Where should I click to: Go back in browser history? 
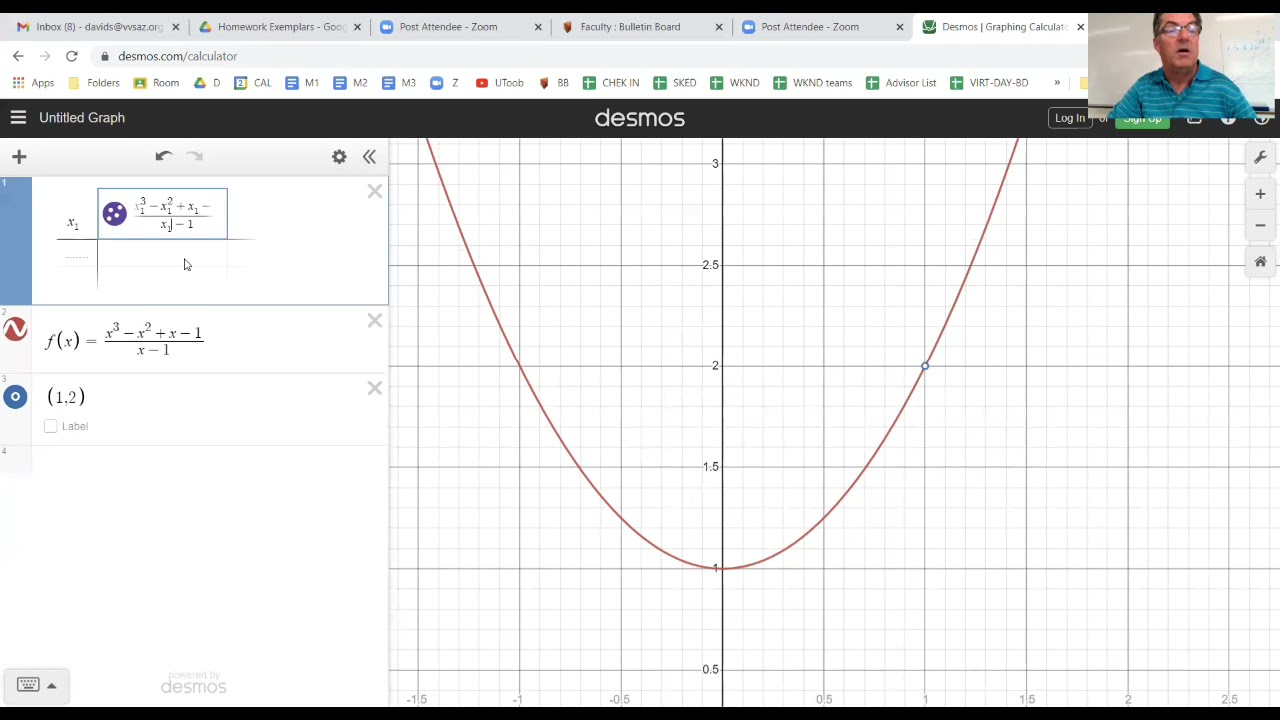[18, 56]
